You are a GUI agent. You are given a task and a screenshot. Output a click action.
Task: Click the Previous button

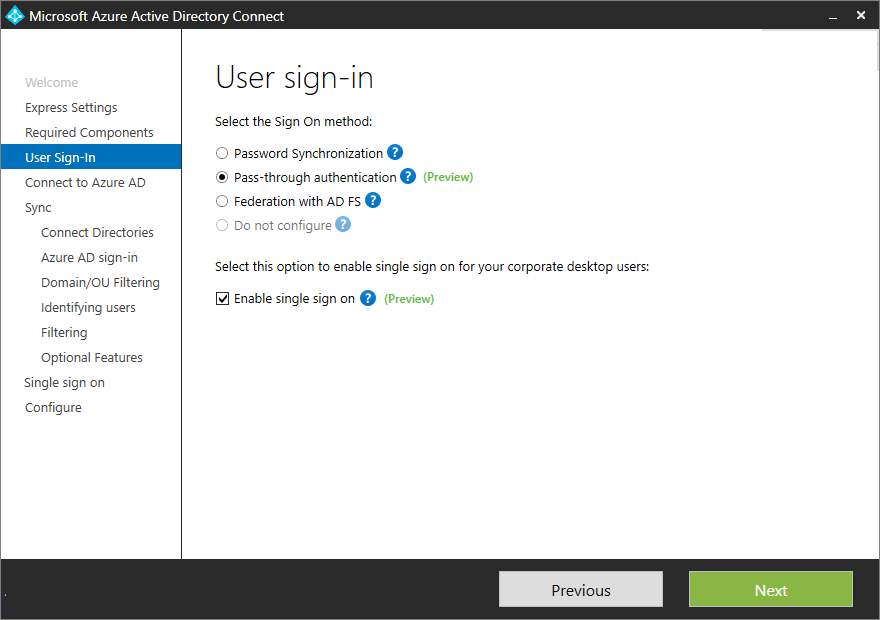(581, 589)
